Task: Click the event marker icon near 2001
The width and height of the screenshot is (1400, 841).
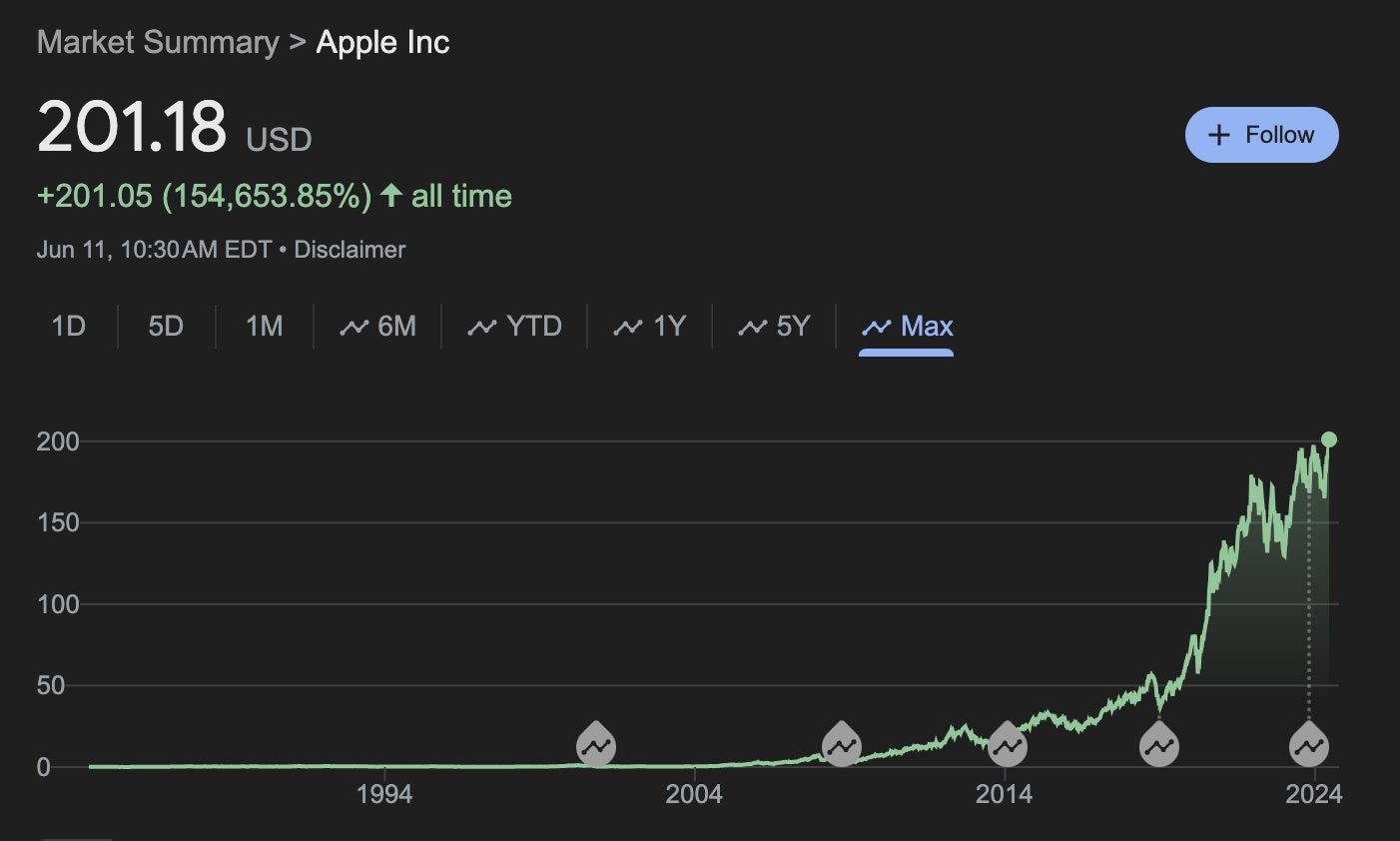Action: coord(596,745)
